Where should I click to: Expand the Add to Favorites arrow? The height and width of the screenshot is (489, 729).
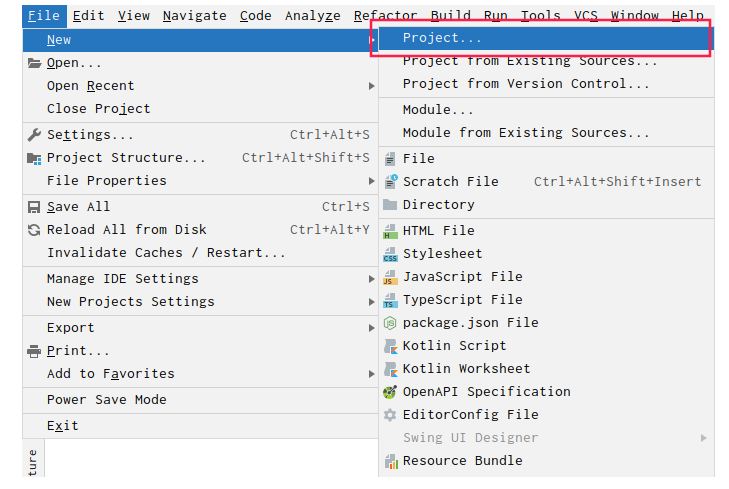point(371,374)
